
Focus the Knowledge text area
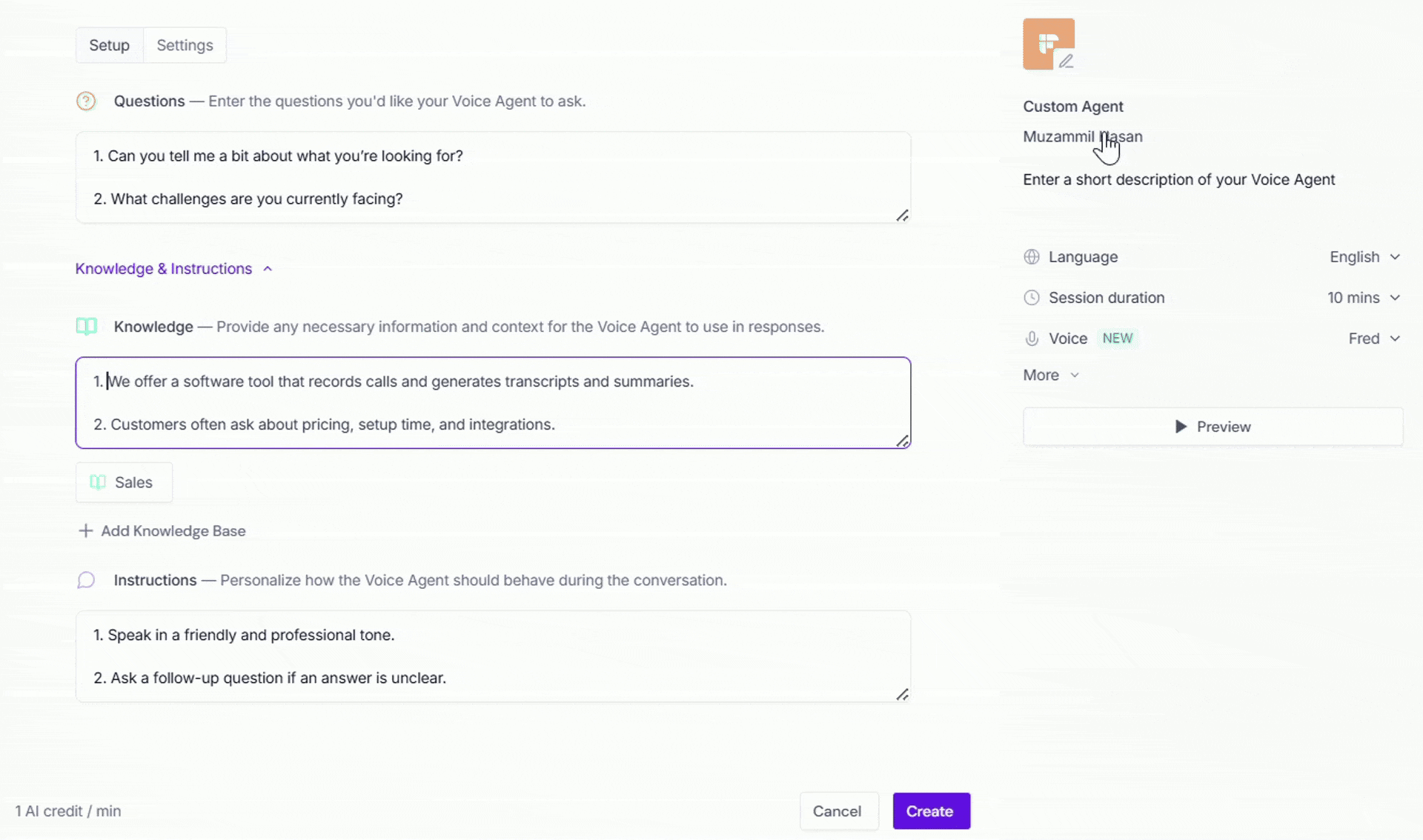click(493, 403)
